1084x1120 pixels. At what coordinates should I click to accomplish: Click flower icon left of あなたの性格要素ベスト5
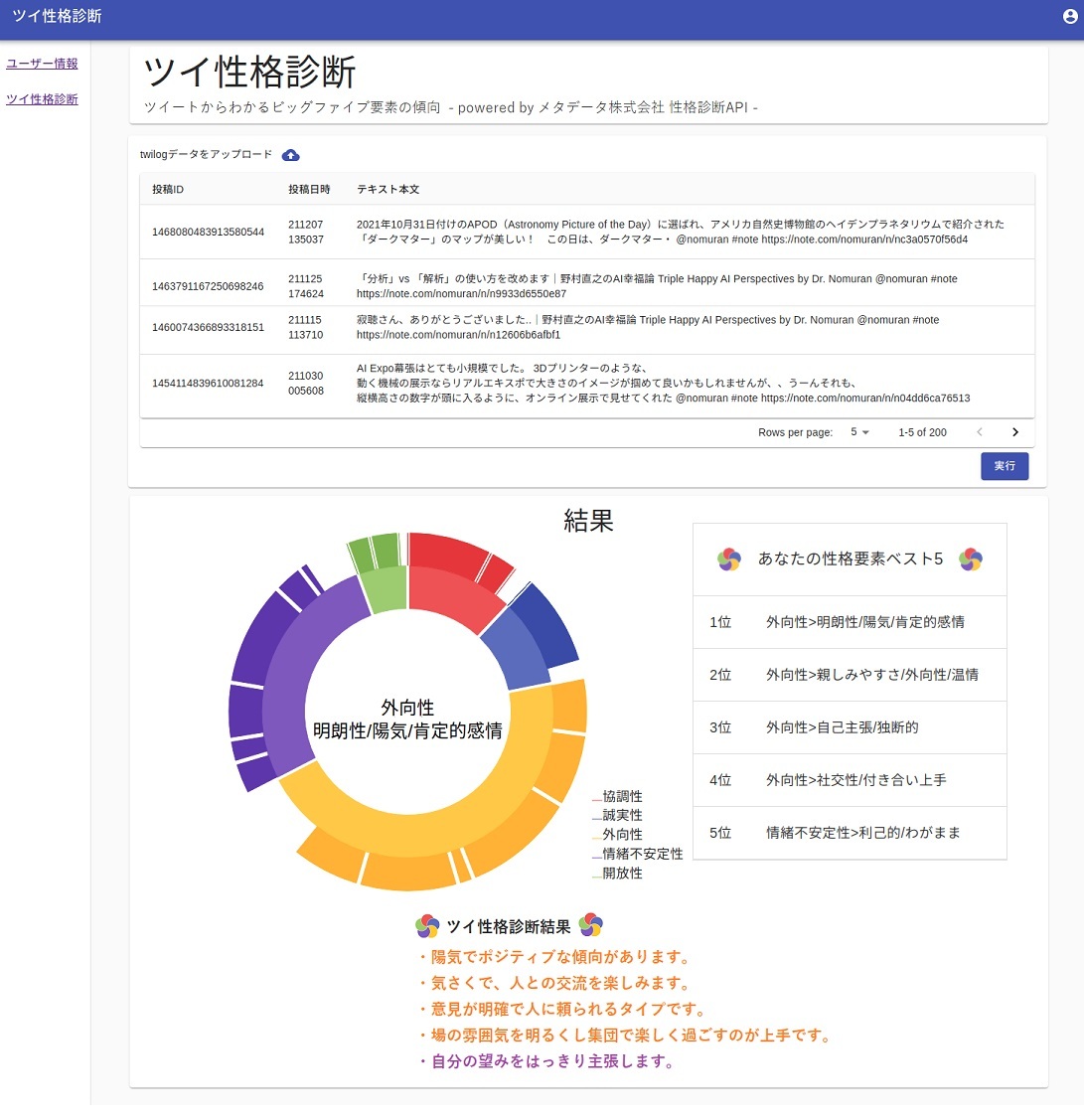click(x=729, y=560)
